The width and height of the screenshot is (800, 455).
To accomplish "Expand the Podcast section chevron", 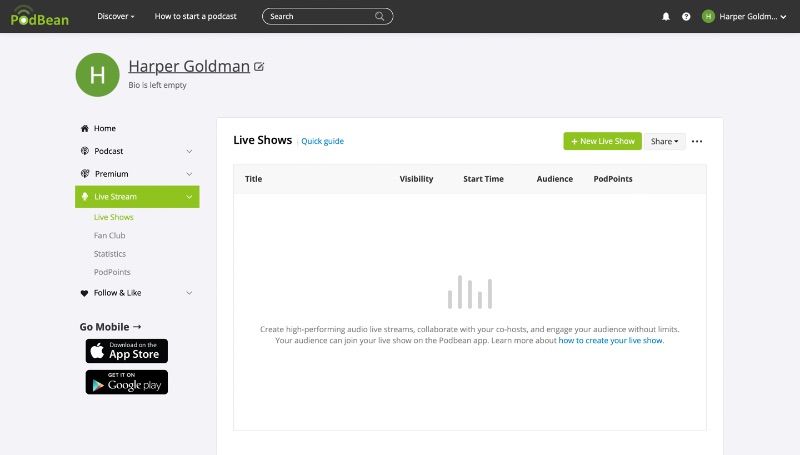I will point(189,151).
